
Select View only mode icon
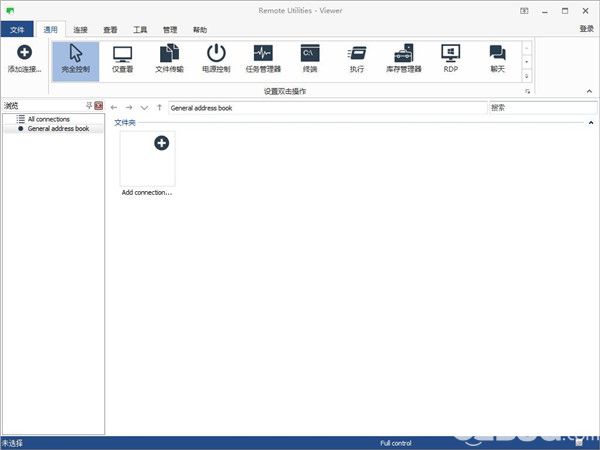(122, 59)
